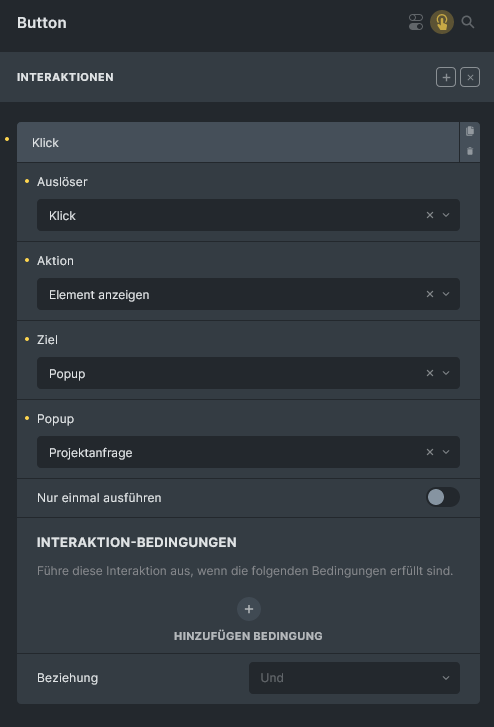
Task: Clear the Projektanfrage popup selection
Action: tap(430, 452)
